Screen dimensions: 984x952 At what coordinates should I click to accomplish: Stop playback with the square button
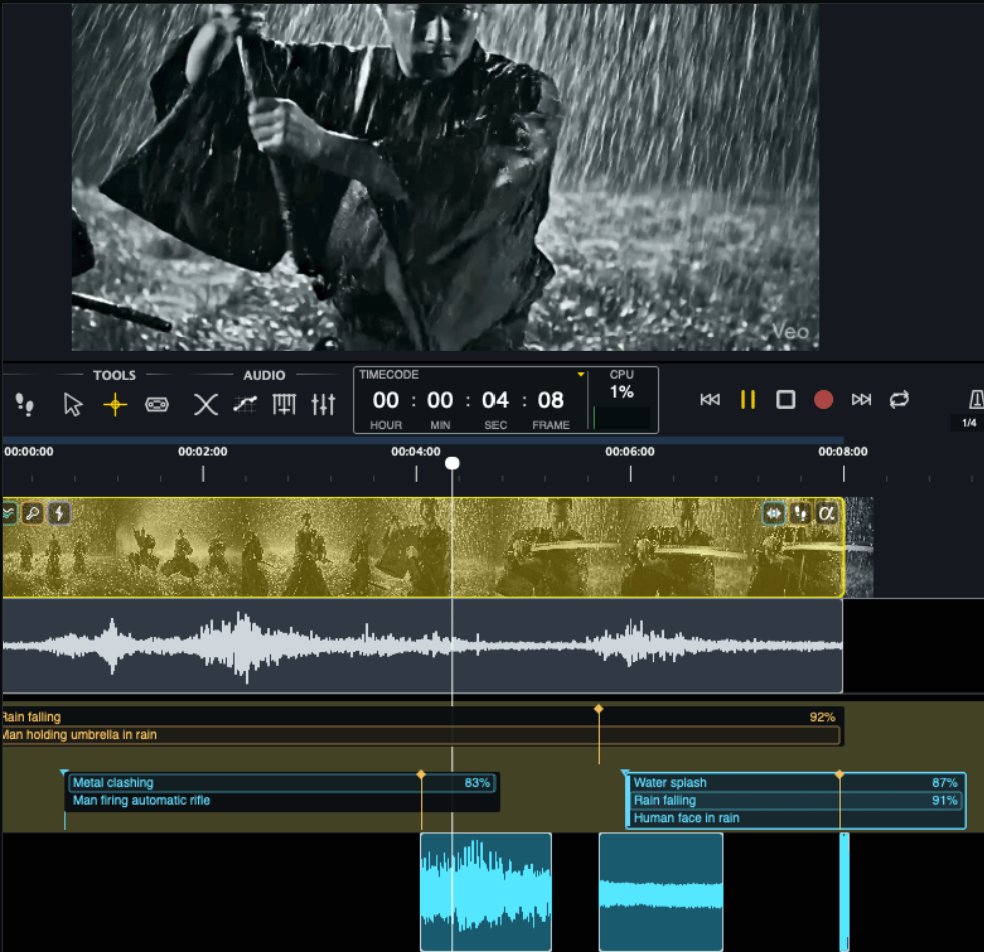tap(785, 400)
